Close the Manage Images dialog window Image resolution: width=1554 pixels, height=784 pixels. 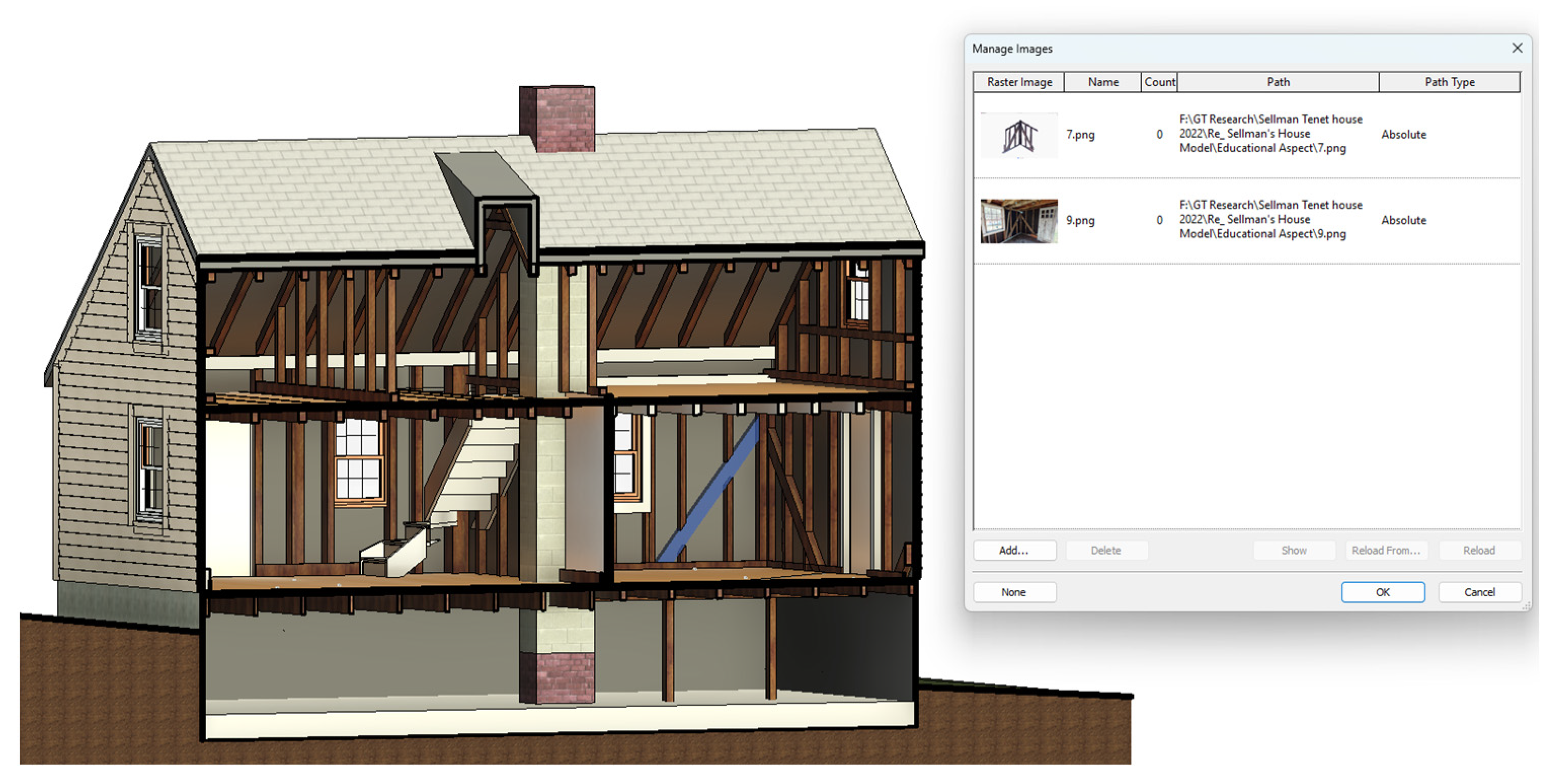pos(1517,48)
